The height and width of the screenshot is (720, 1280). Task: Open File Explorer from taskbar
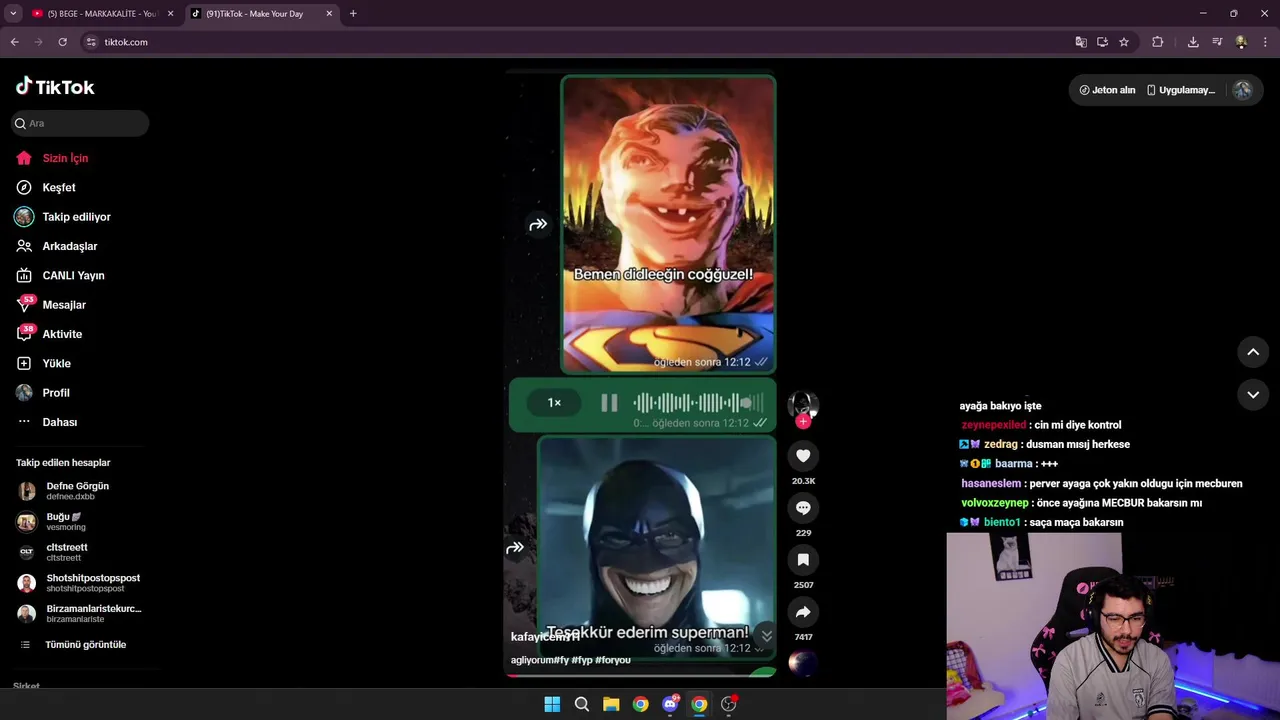tap(611, 704)
